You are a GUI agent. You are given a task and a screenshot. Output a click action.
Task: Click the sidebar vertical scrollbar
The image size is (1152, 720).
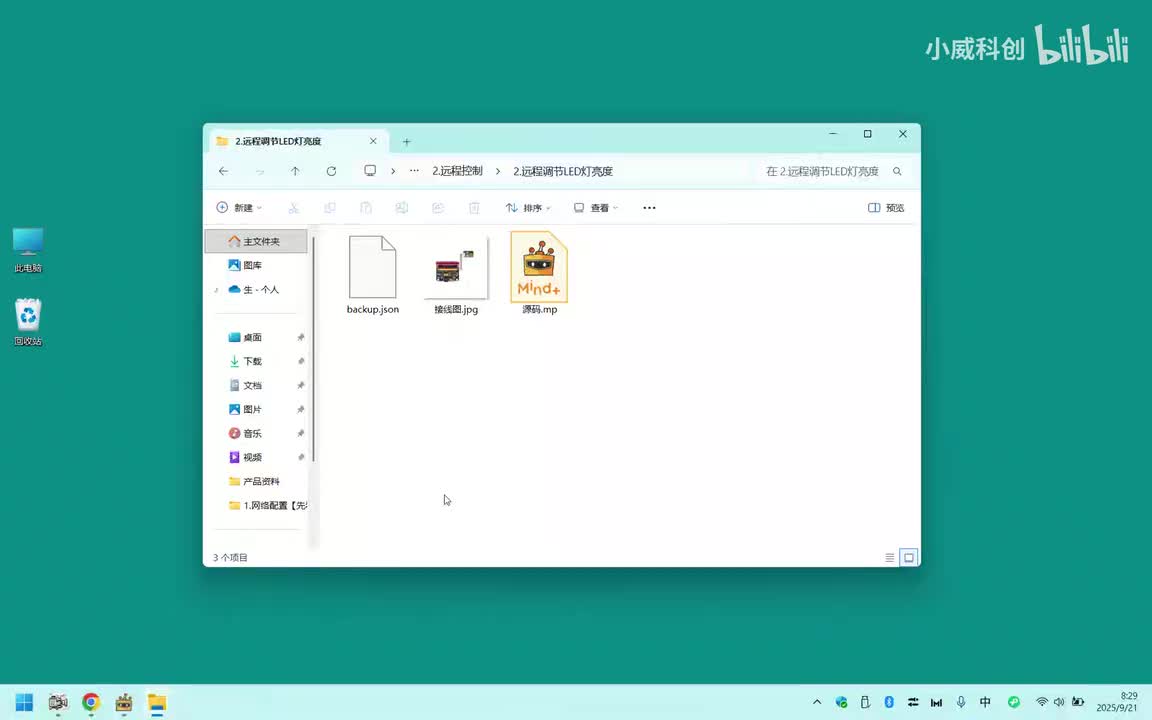pyautogui.click(x=314, y=348)
